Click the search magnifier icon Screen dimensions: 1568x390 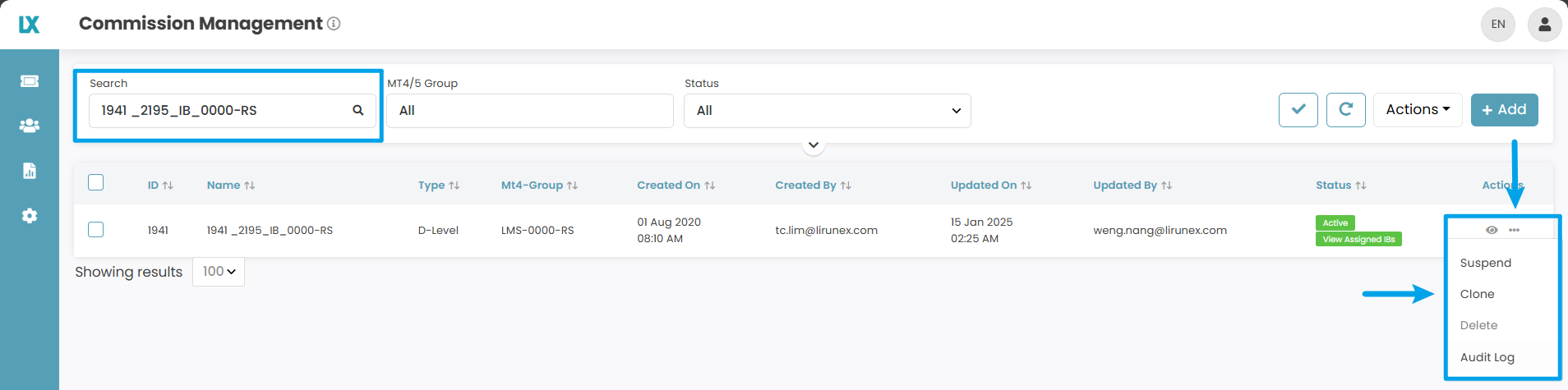[358, 110]
